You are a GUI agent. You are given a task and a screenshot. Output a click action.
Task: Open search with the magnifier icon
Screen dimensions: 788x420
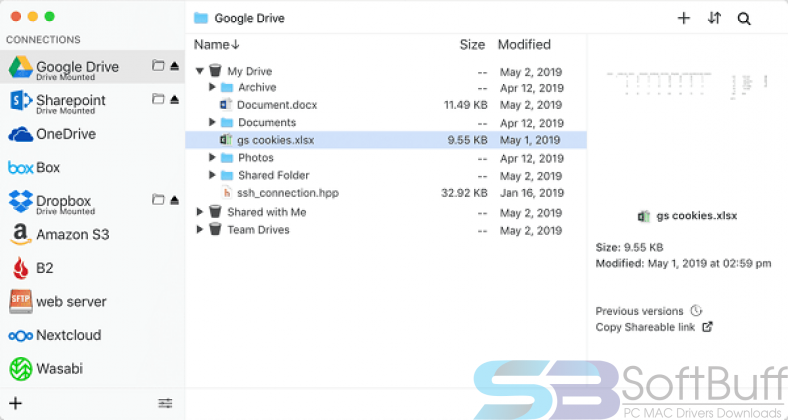tap(744, 19)
